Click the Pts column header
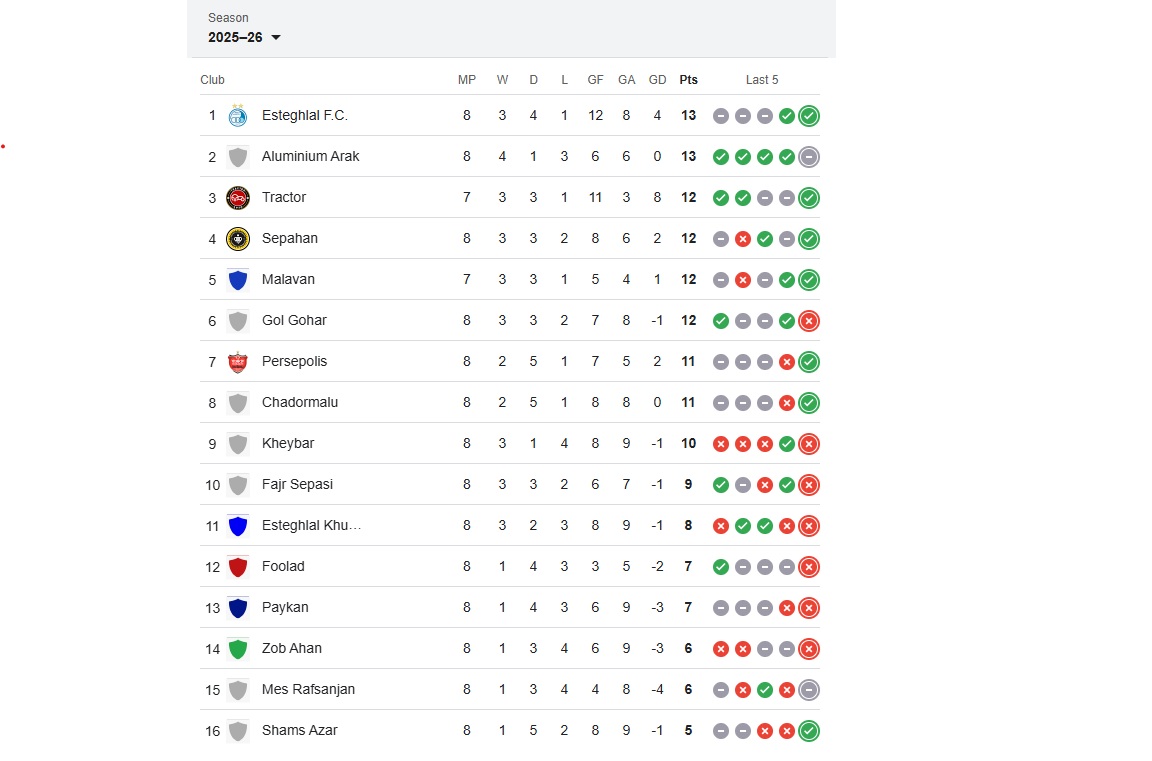This screenshot has width=1152, height=761. coord(688,80)
